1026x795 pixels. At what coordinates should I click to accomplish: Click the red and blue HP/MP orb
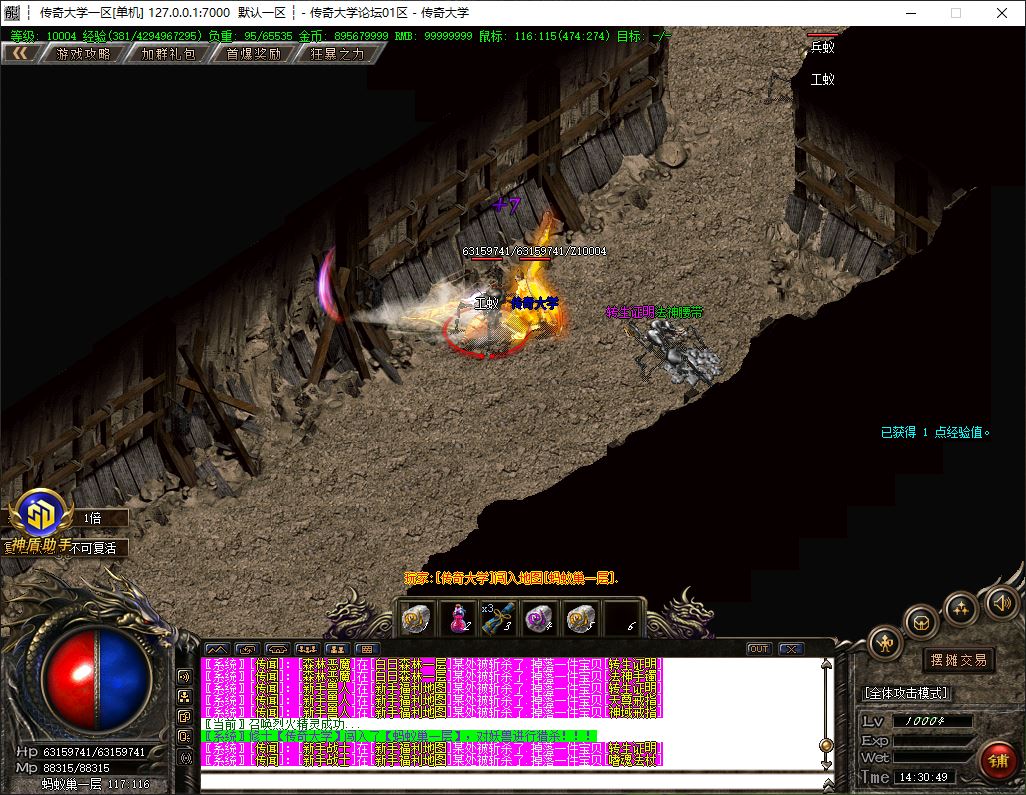[x=97, y=679]
